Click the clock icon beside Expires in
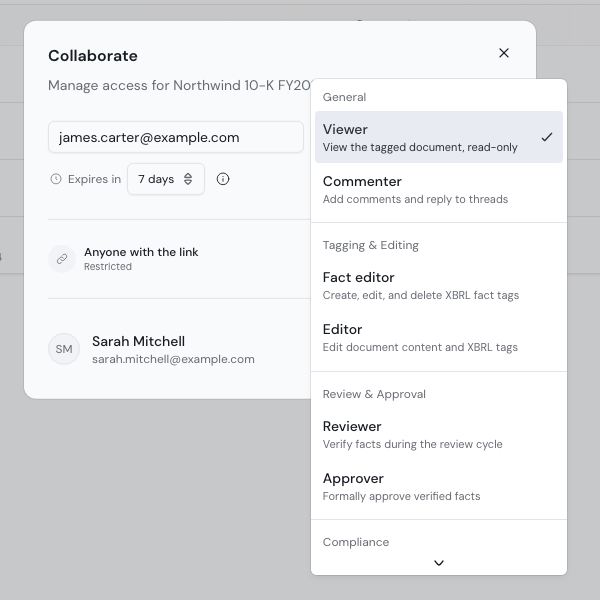600x600 pixels. [x=56, y=179]
